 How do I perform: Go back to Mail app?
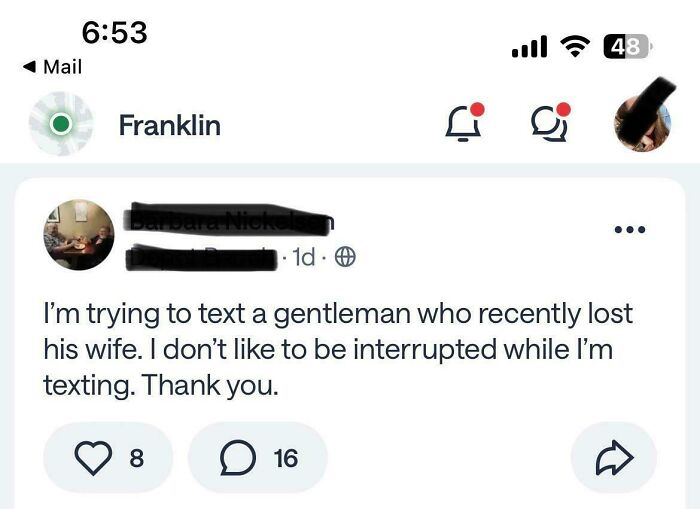pos(52,67)
